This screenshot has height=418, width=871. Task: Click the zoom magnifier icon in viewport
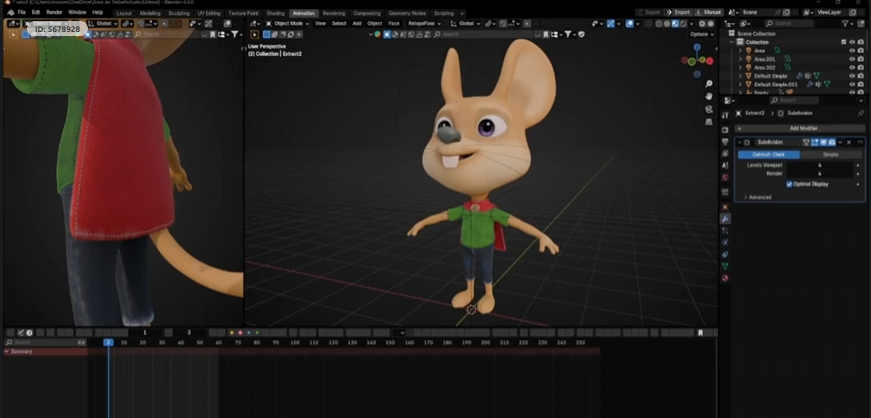point(708,84)
